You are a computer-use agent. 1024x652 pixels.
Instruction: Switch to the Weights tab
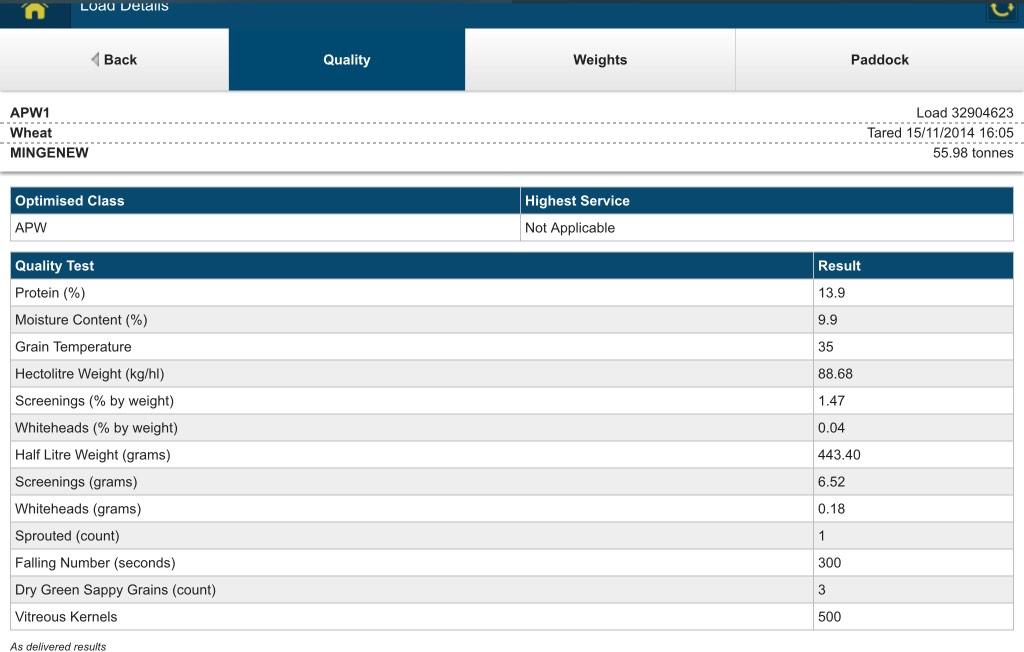(x=600, y=59)
